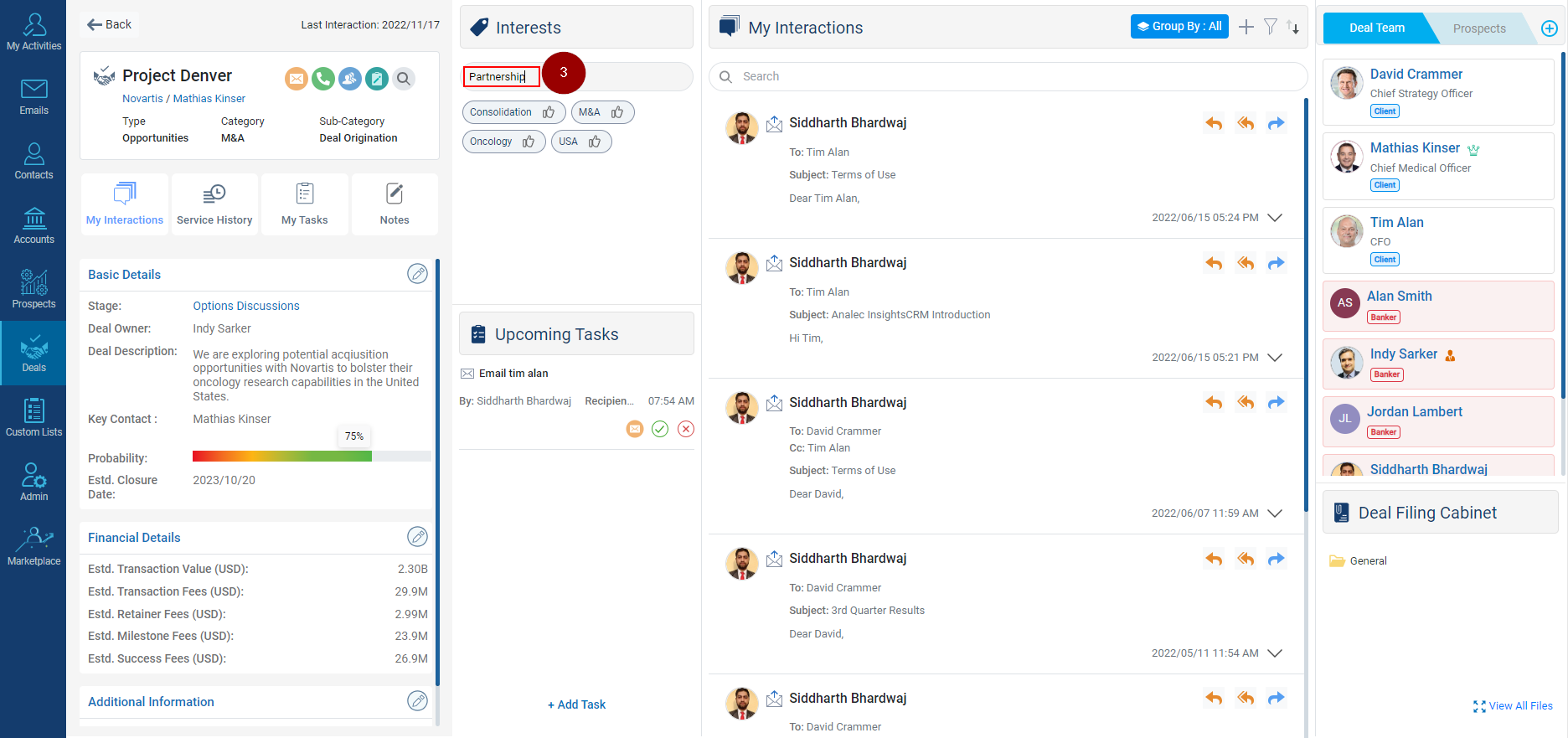Open Tim Alan's deal team card
Image resolution: width=1568 pixels, height=738 pixels.
click(1438, 240)
